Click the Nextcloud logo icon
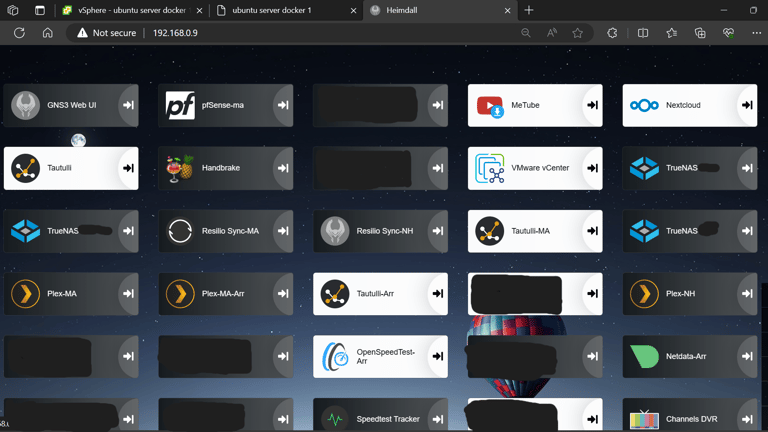Viewport: 768px width, 432px height. click(x=644, y=105)
